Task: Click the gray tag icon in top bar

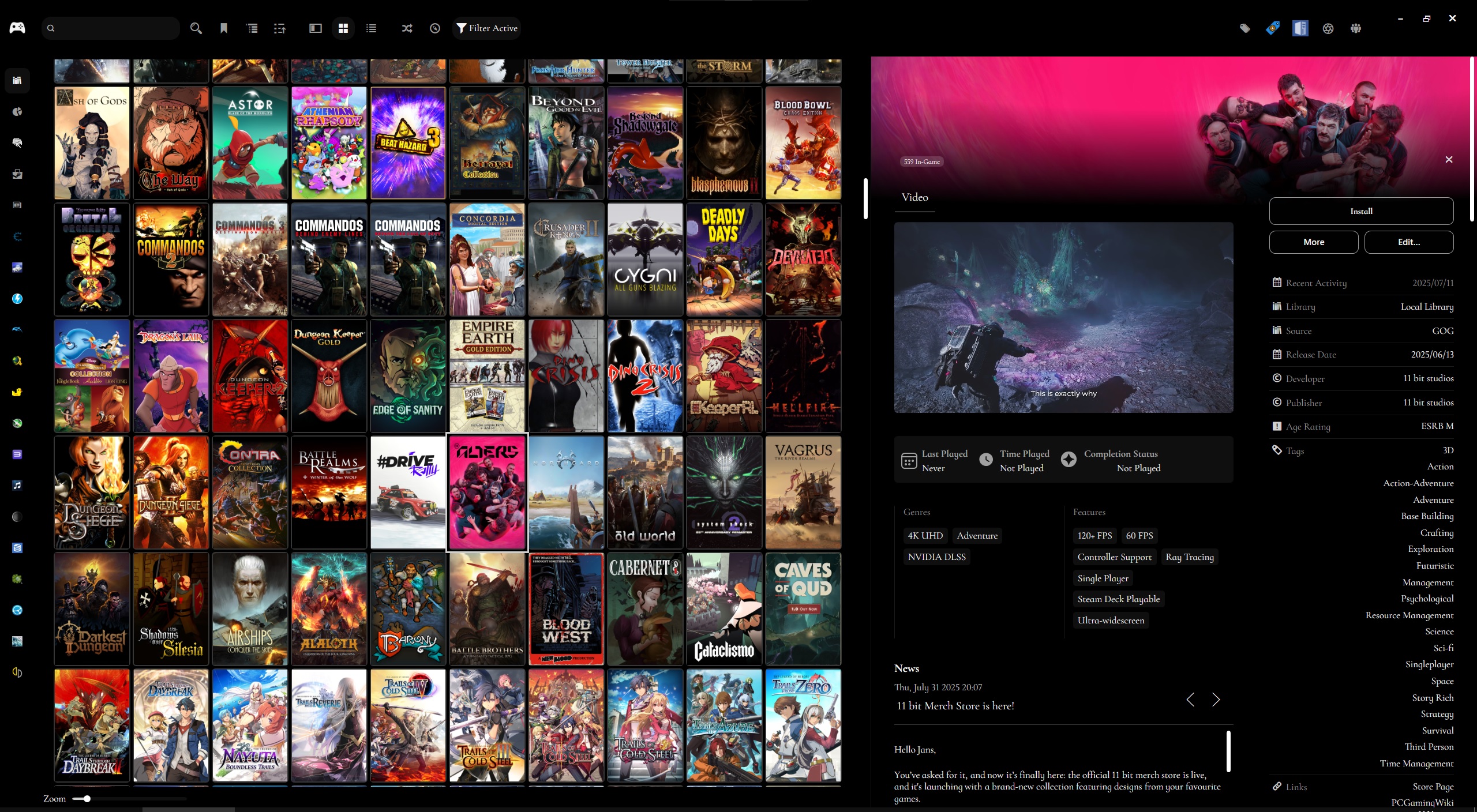Action: coord(1245,28)
